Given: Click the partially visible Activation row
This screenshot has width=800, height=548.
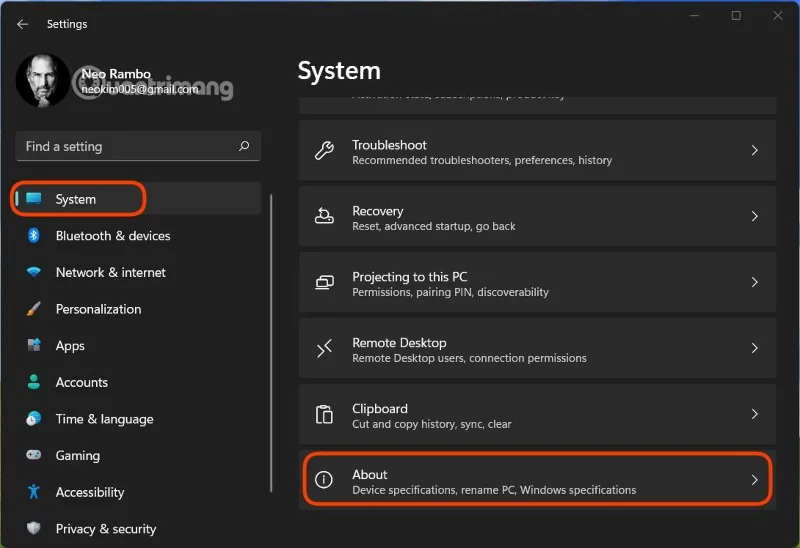Looking at the screenshot, I should point(537,105).
